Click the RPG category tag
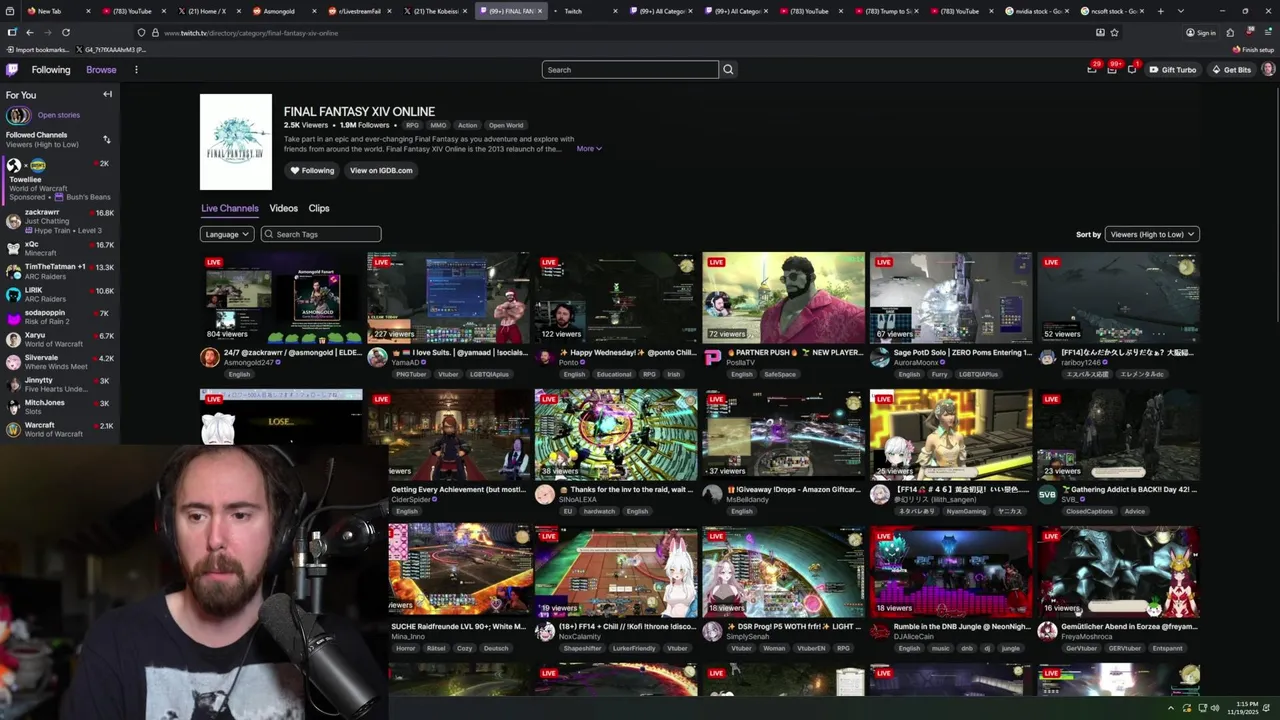 [x=412, y=125]
